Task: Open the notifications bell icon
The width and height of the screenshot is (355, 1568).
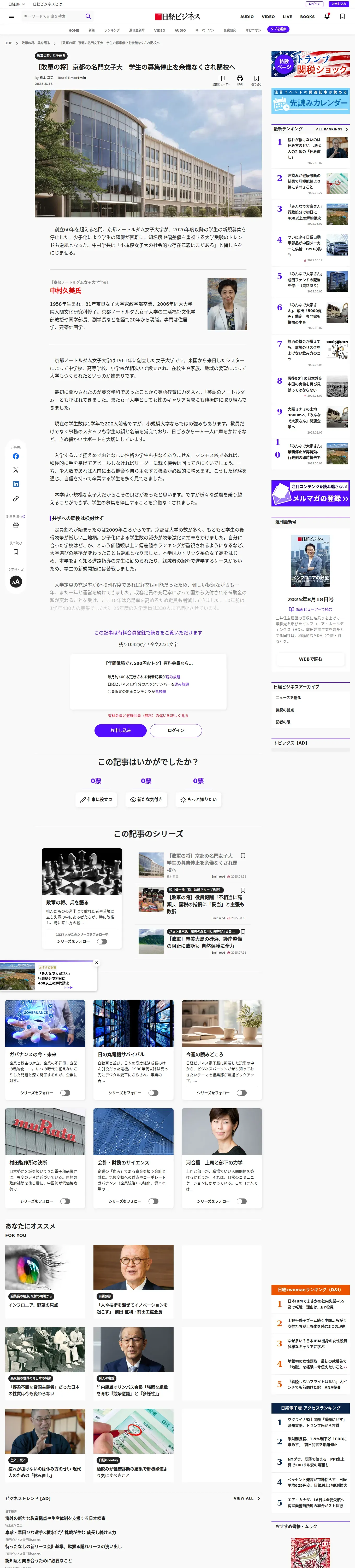Action: [327, 16]
